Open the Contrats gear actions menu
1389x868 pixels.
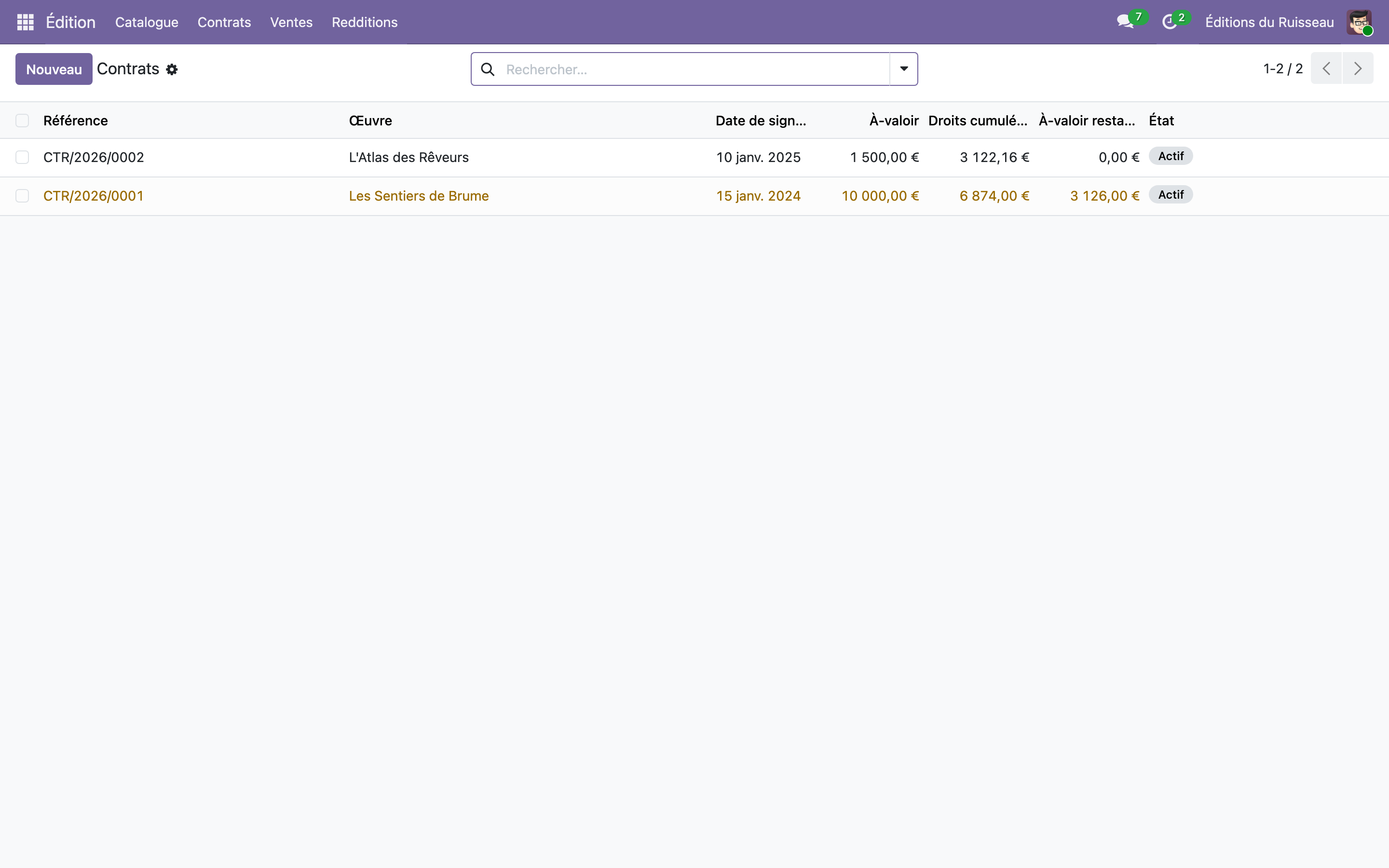tap(172, 69)
